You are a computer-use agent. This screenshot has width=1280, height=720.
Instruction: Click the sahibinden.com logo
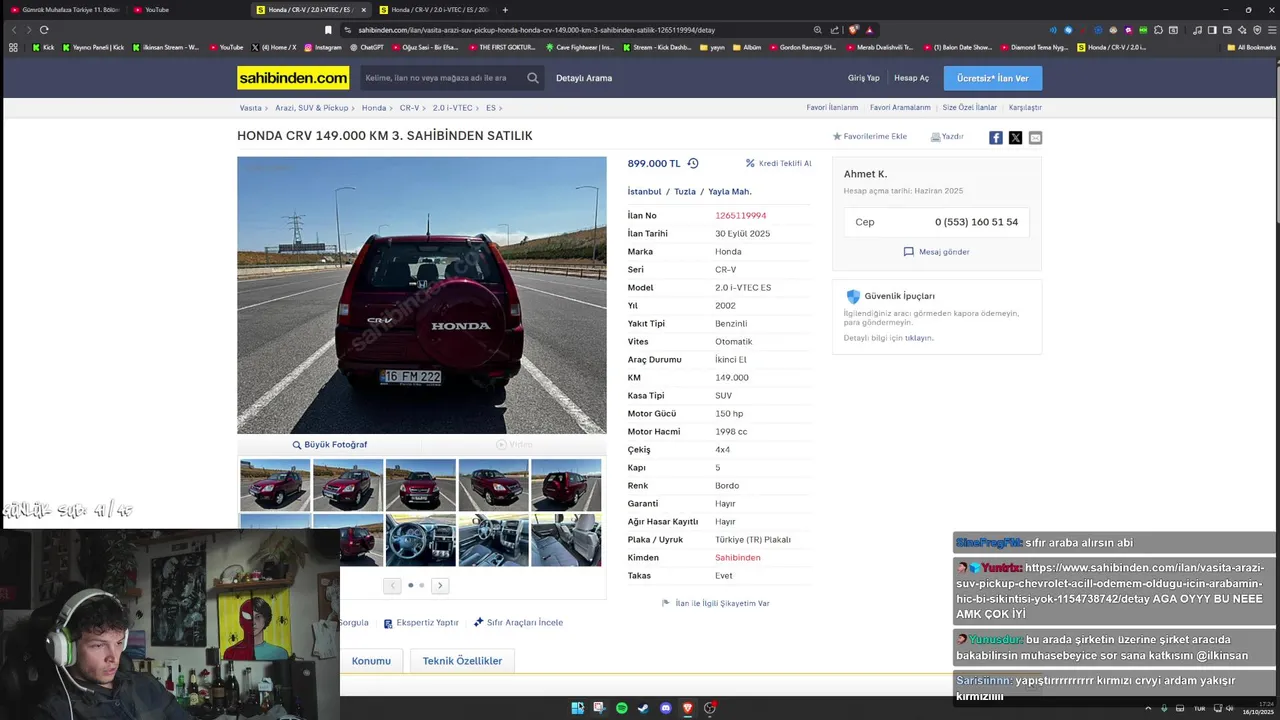click(293, 78)
